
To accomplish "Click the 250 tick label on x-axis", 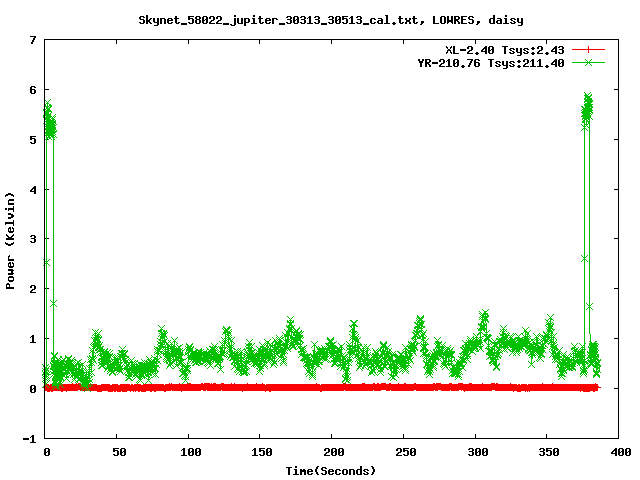I will pos(404,452).
